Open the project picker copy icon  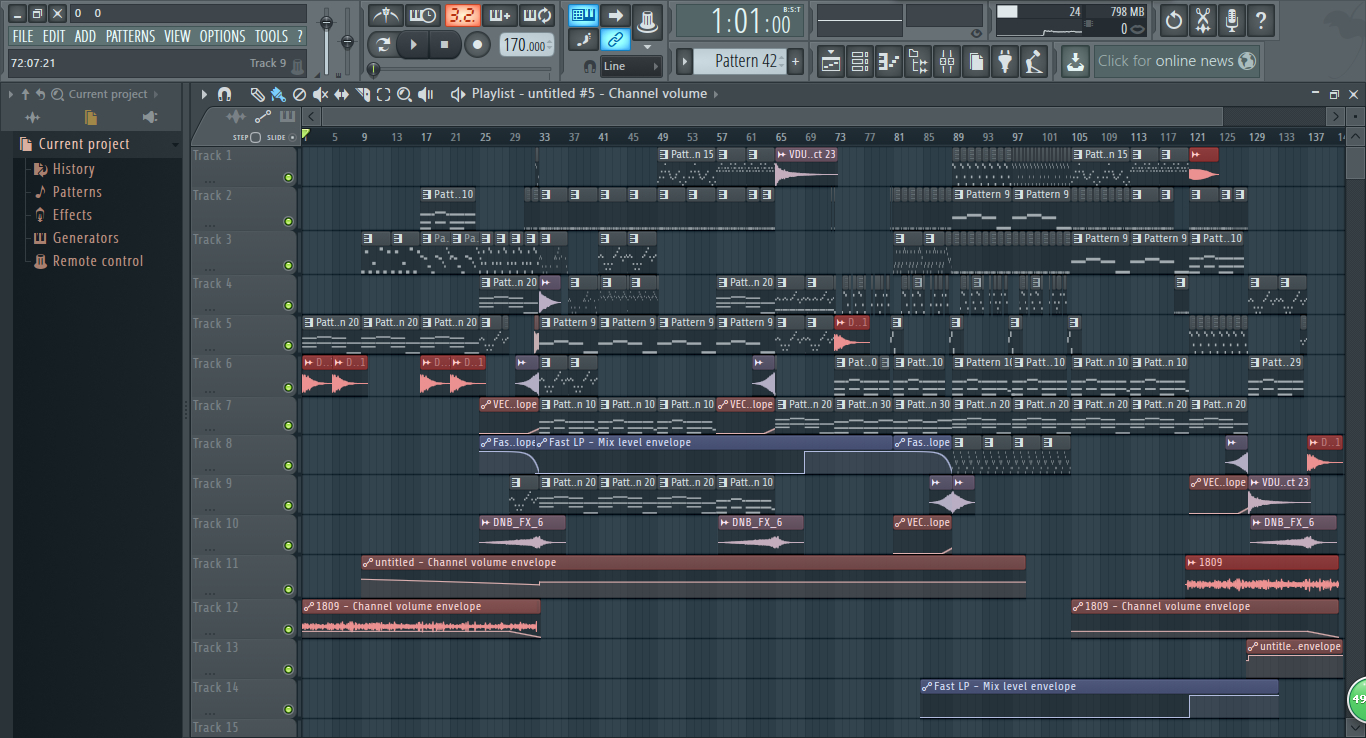(x=975, y=62)
